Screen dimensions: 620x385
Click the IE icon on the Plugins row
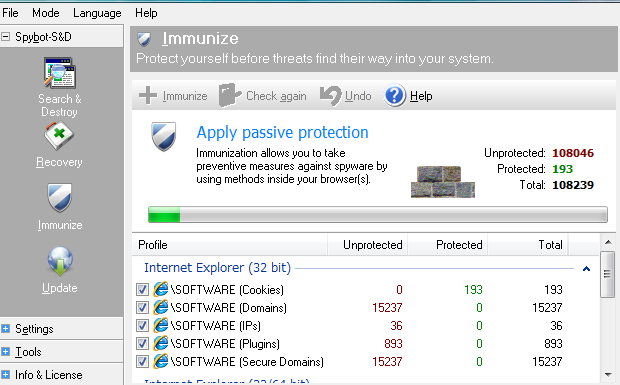pos(161,343)
